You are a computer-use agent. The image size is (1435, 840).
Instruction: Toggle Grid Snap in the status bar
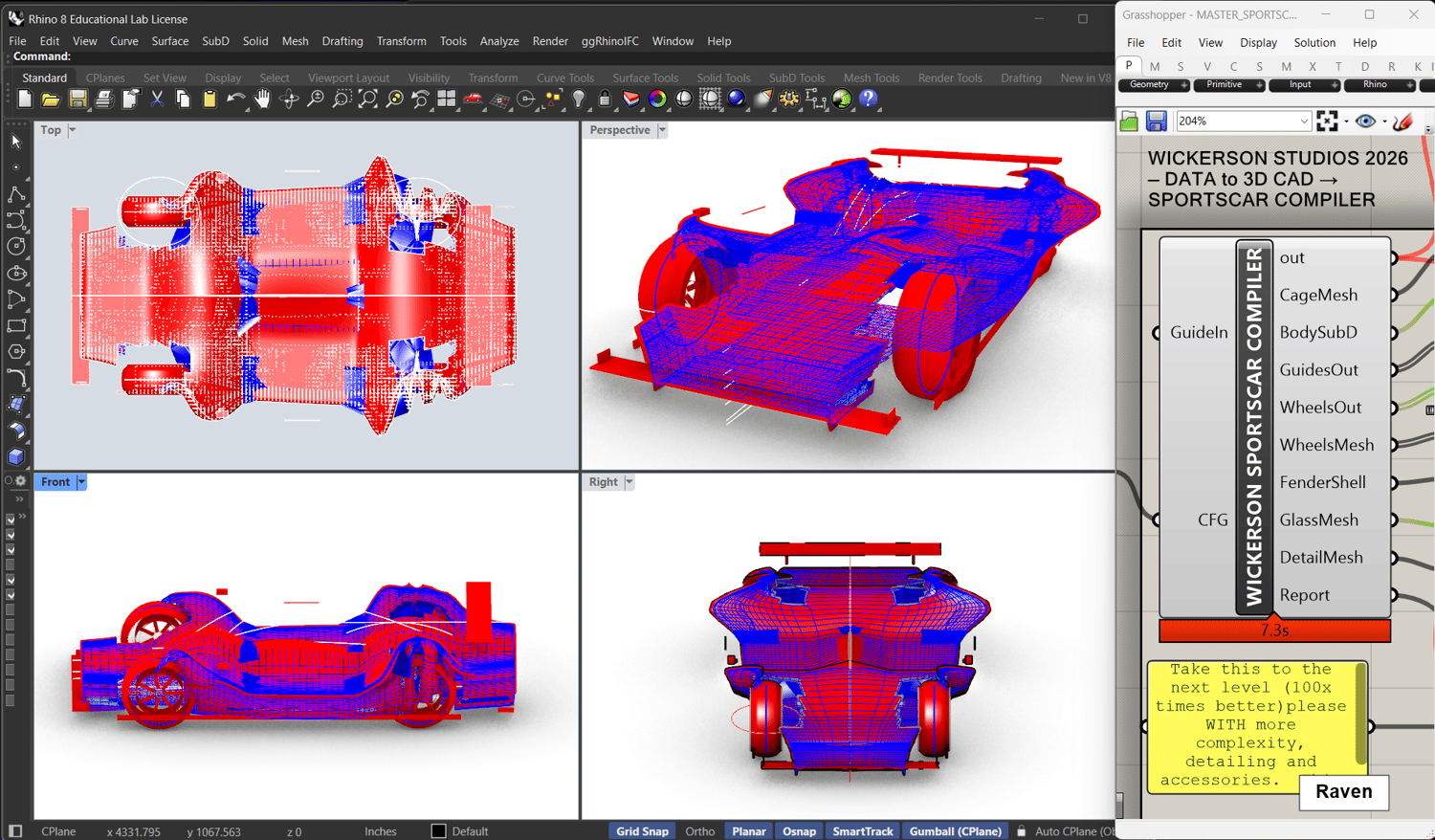(x=642, y=831)
